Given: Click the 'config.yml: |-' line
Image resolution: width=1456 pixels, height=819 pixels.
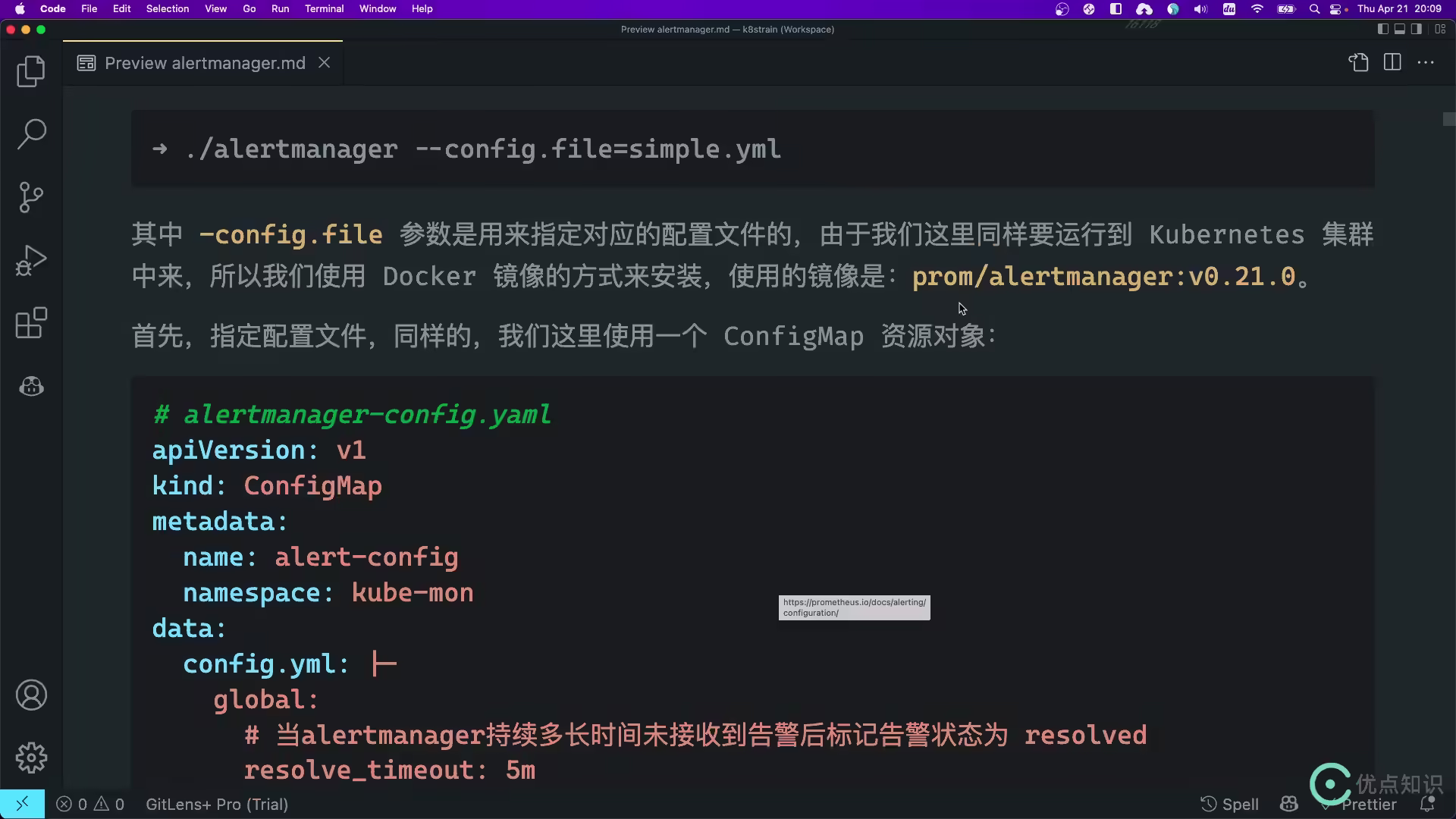Looking at the screenshot, I should [x=290, y=664].
